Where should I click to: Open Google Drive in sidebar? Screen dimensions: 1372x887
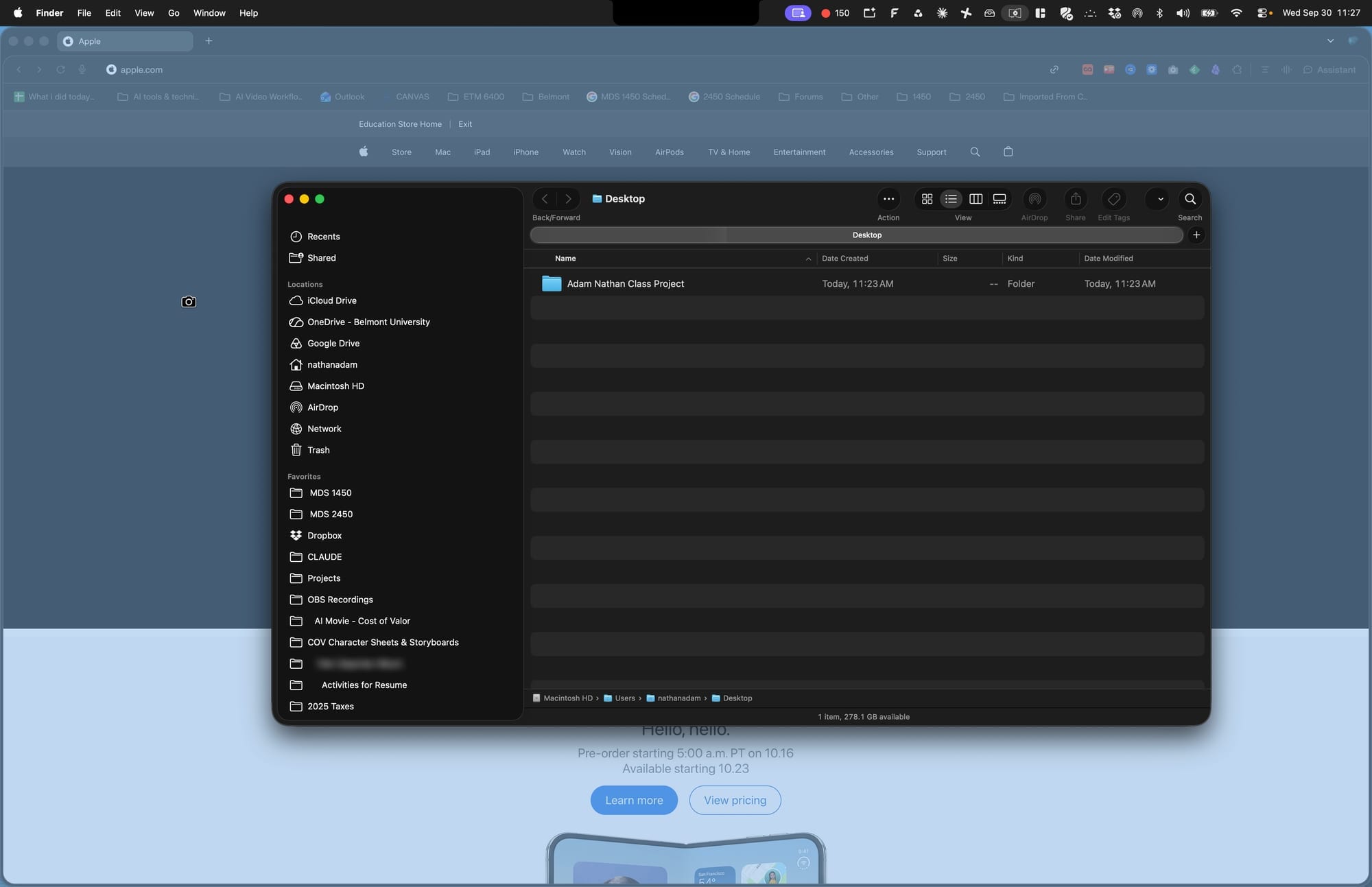[x=333, y=343]
